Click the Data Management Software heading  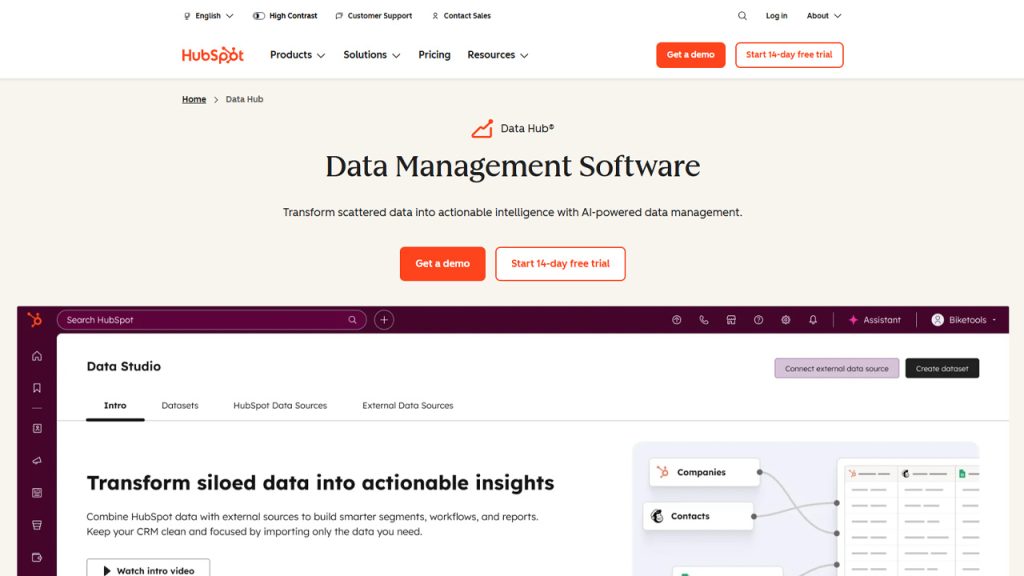pos(513,167)
